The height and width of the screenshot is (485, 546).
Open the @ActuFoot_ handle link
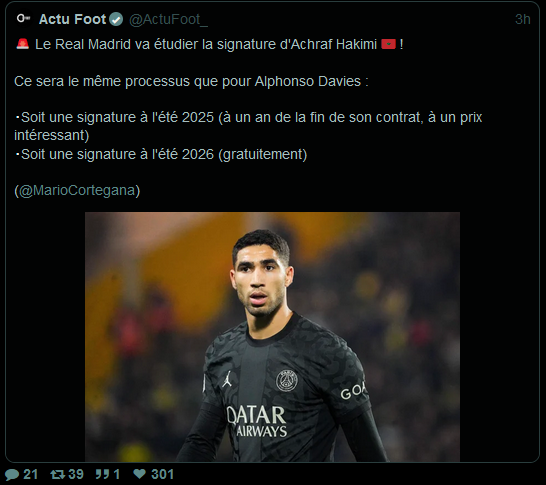point(168,19)
